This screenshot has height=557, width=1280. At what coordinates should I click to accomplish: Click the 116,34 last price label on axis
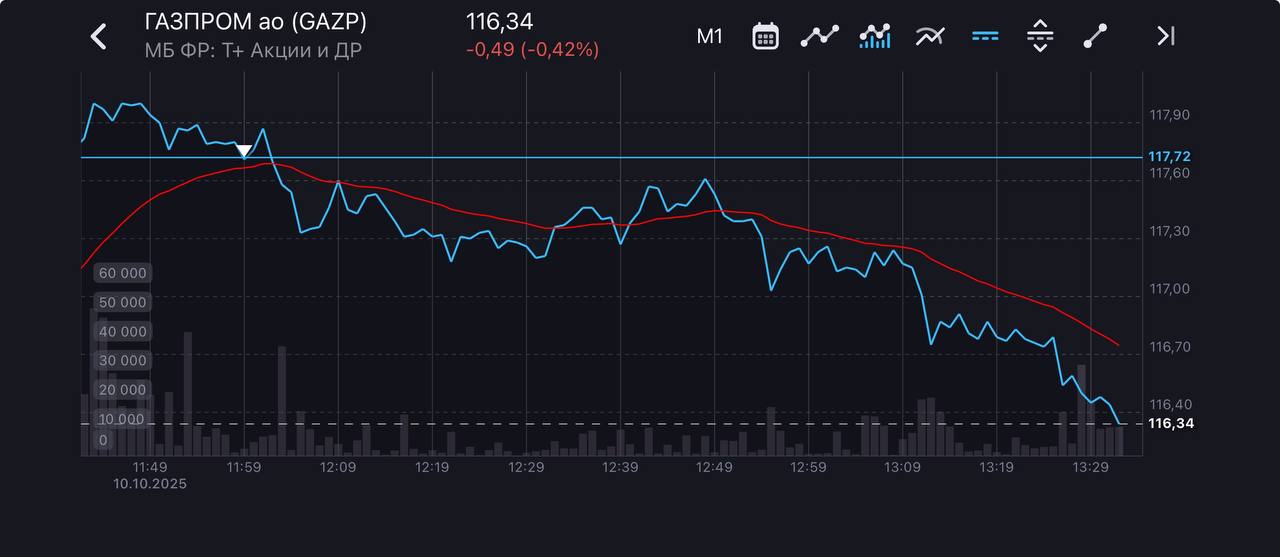click(x=1171, y=424)
